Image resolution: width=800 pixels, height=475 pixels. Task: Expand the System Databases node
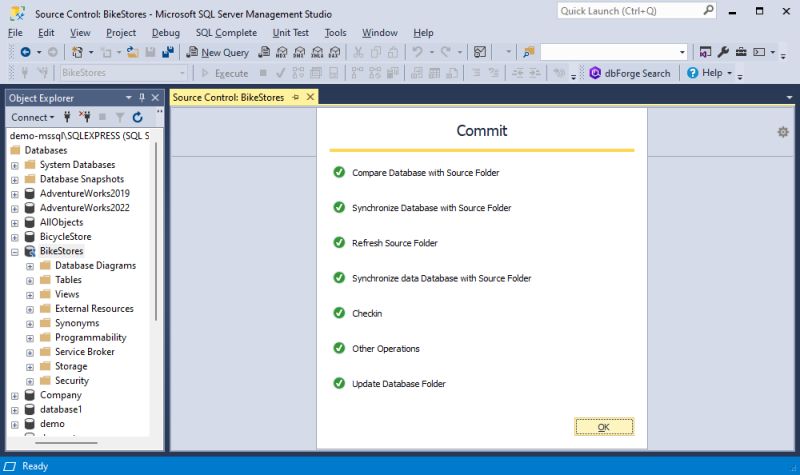point(15,165)
